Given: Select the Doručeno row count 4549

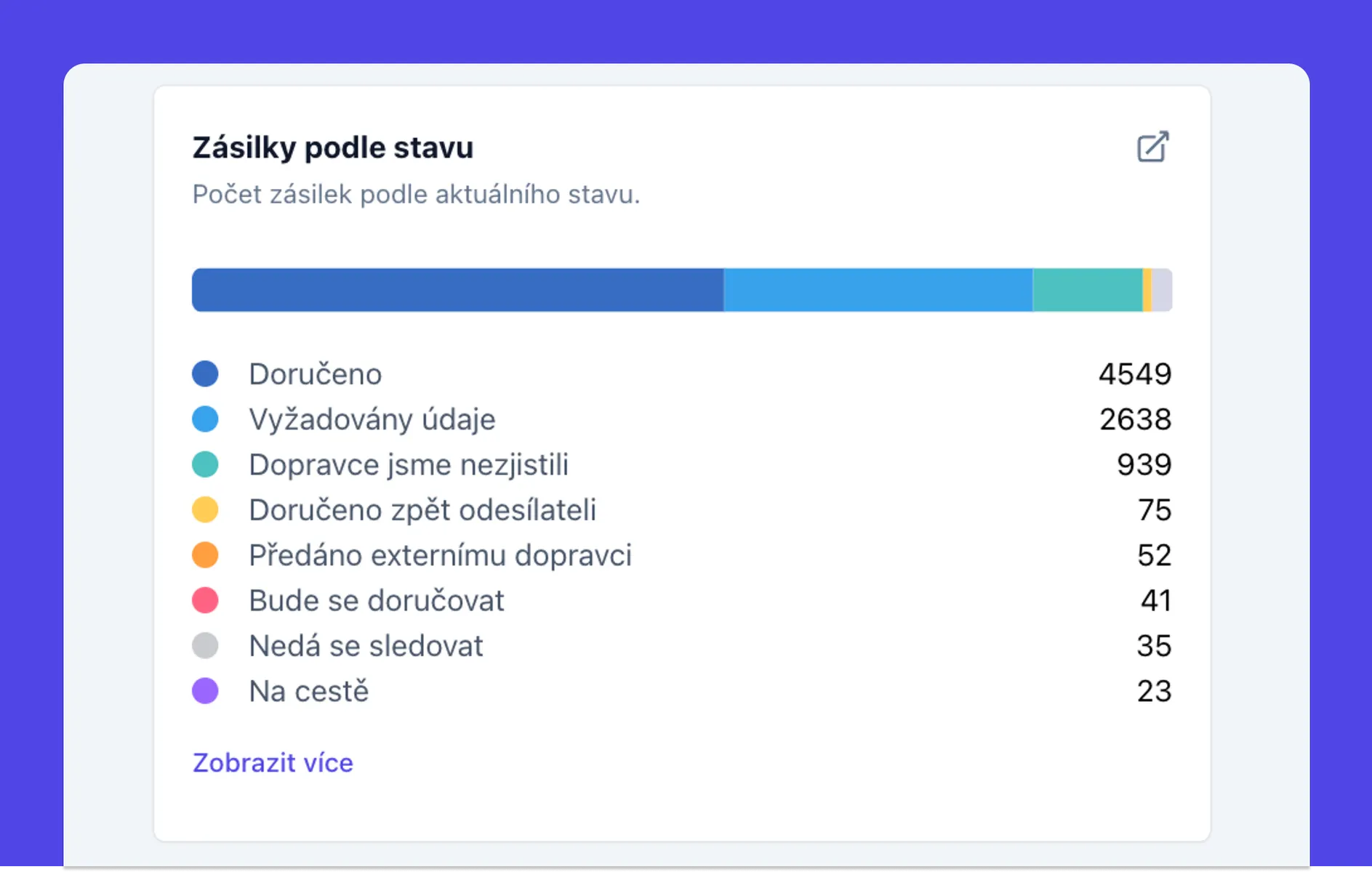Looking at the screenshot, I should tap(1136, 374).
